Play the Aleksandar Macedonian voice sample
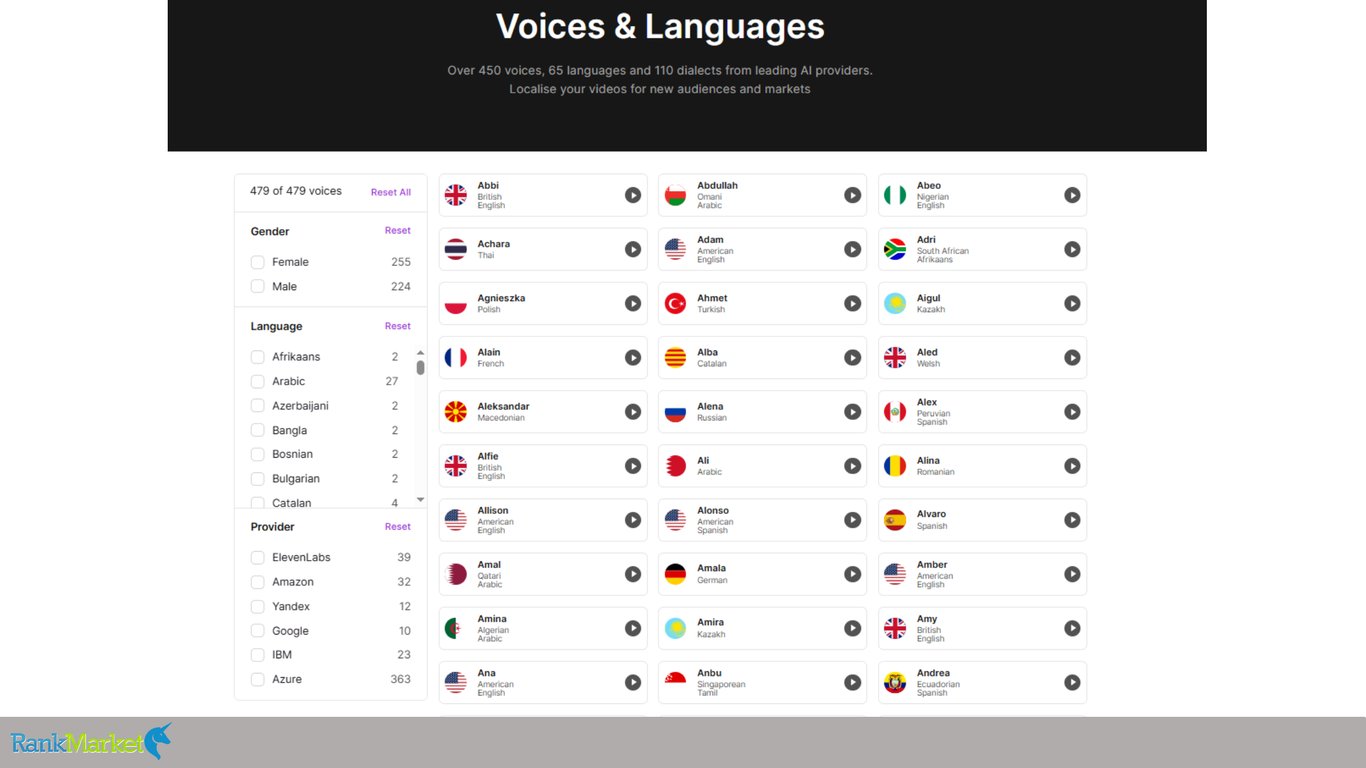 tap(633, 411)
